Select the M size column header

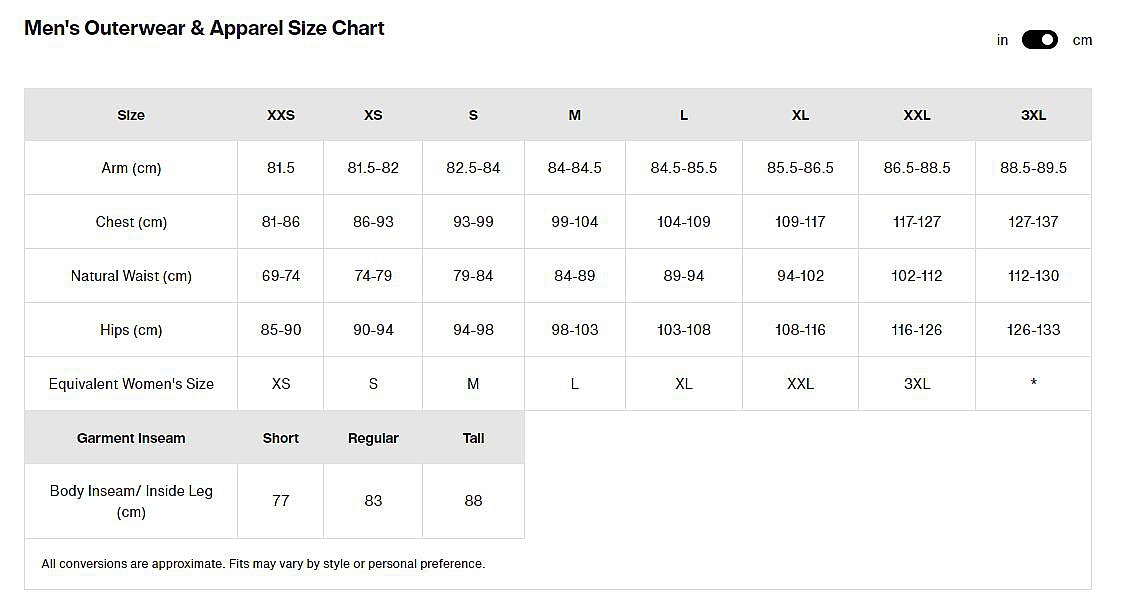[x=574, y=115]
